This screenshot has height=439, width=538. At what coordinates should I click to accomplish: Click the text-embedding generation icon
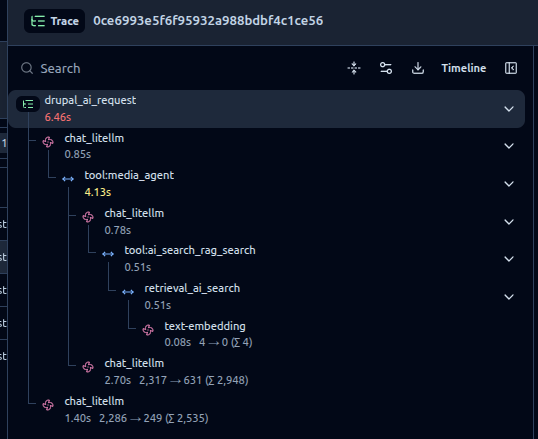148,330
